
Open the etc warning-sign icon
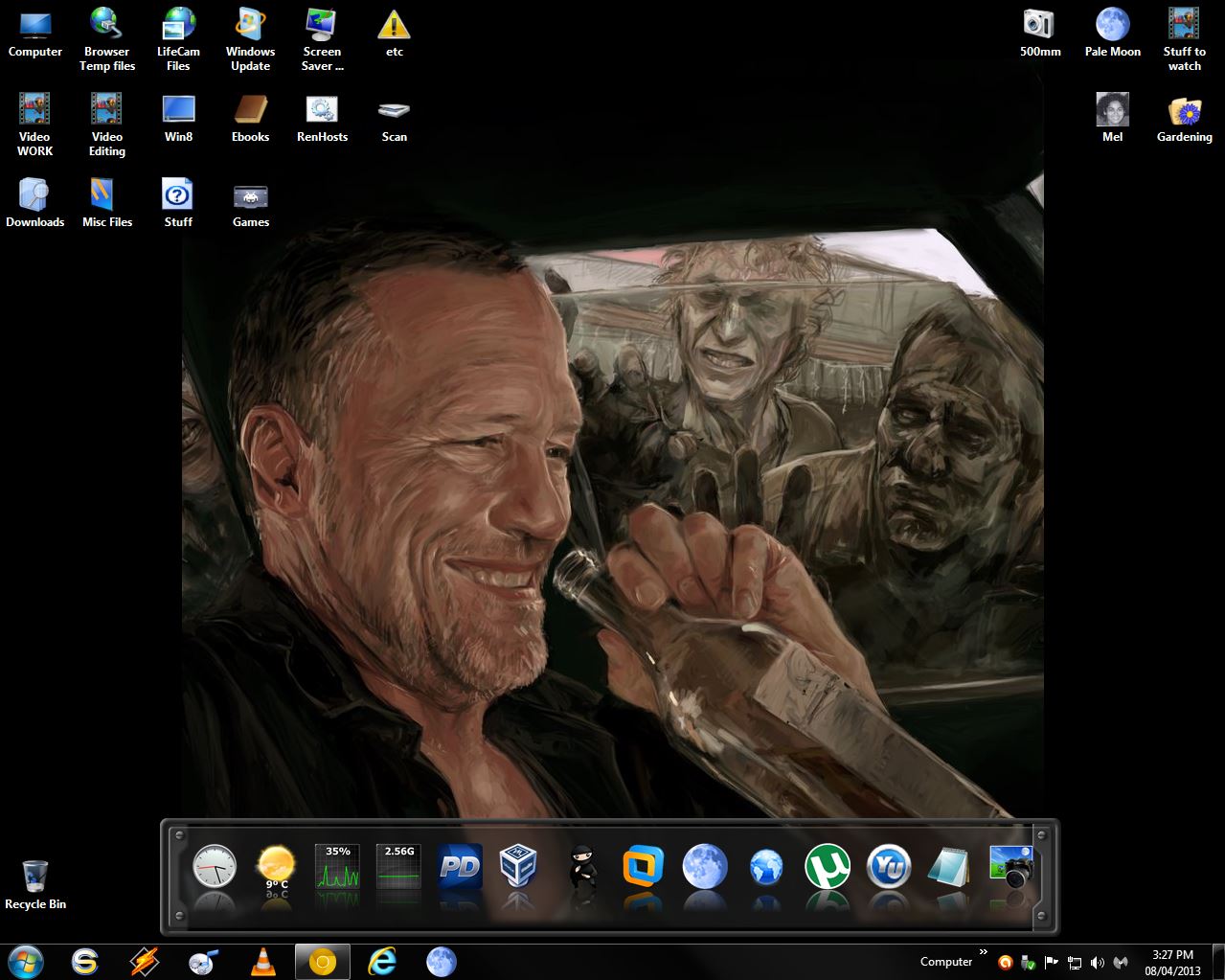pyautogui.click(x=394, y=34)
